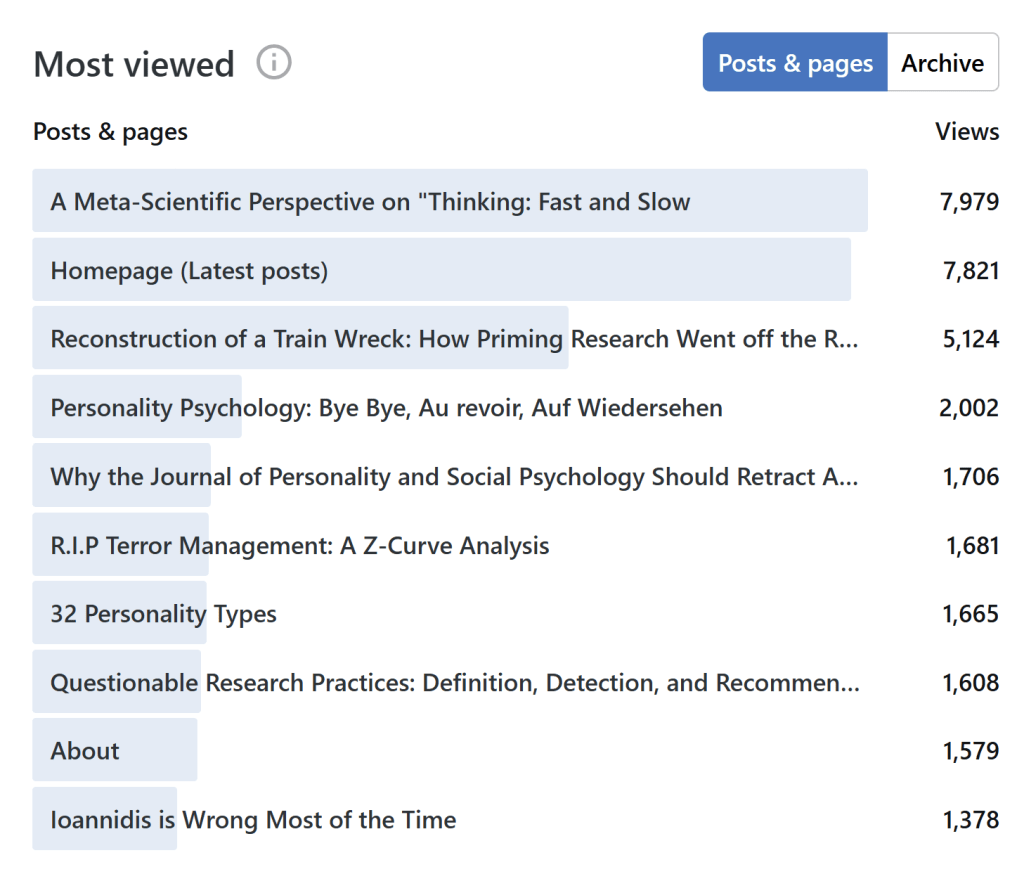1024x886 pixels.
Task: Open Ioannidis is Wrong Most post
Action: pyautogui.click(x=253, y=820)
